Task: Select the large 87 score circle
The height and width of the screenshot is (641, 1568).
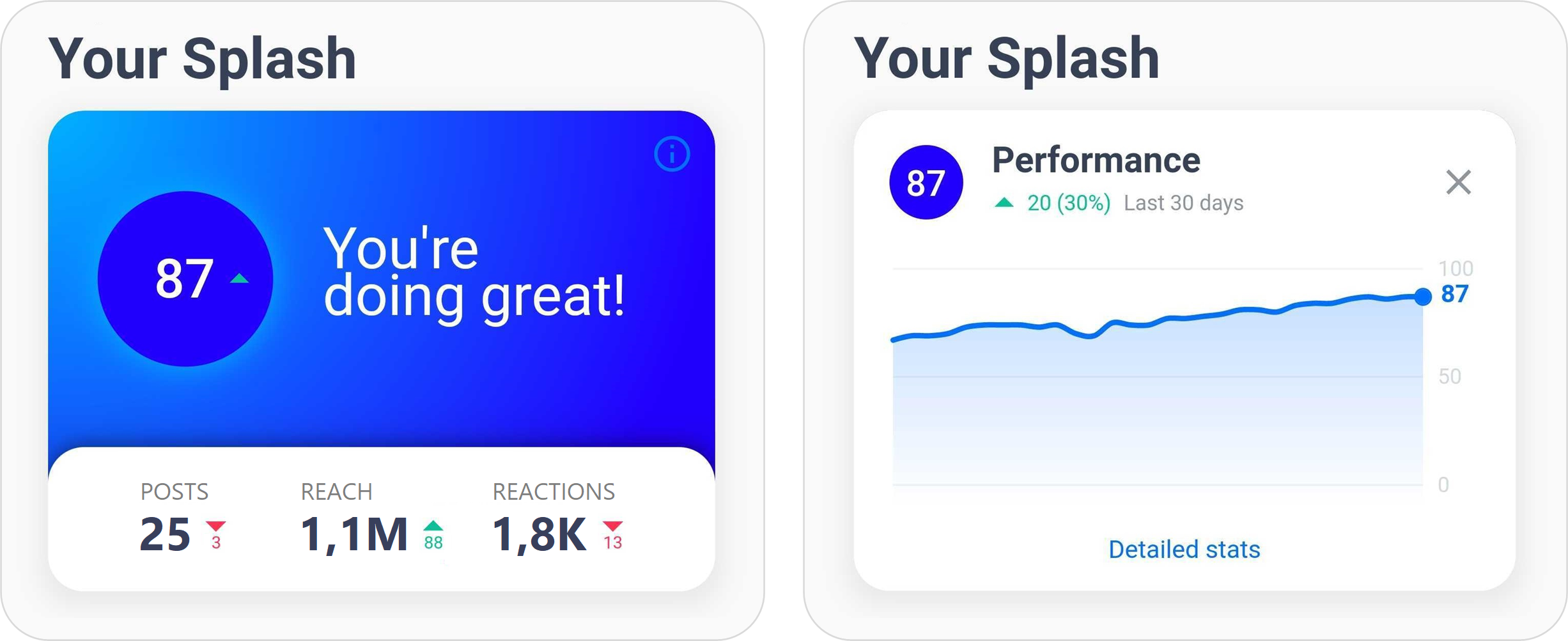Action: point(185,279)
